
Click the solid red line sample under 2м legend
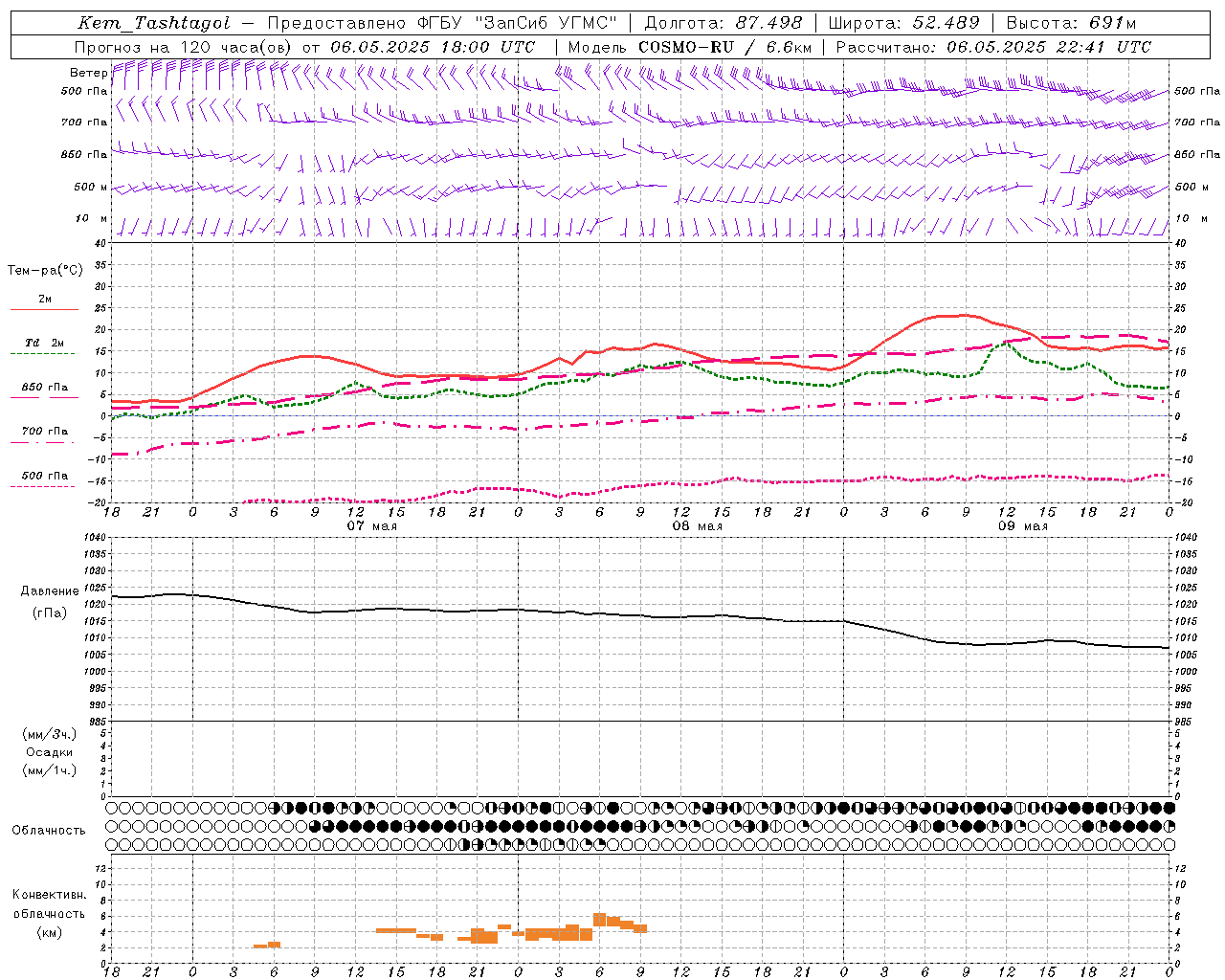pyautogui.click(x=44, y=310)
